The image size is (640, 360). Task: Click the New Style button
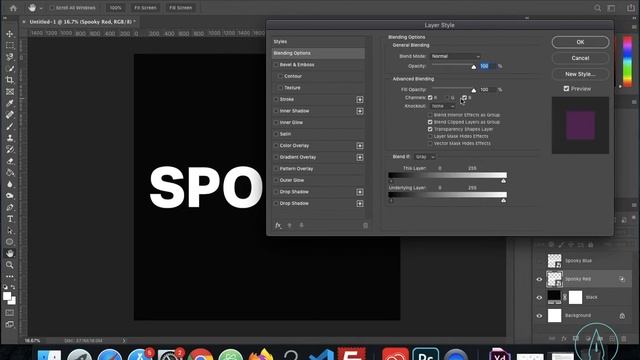point(580,74)
